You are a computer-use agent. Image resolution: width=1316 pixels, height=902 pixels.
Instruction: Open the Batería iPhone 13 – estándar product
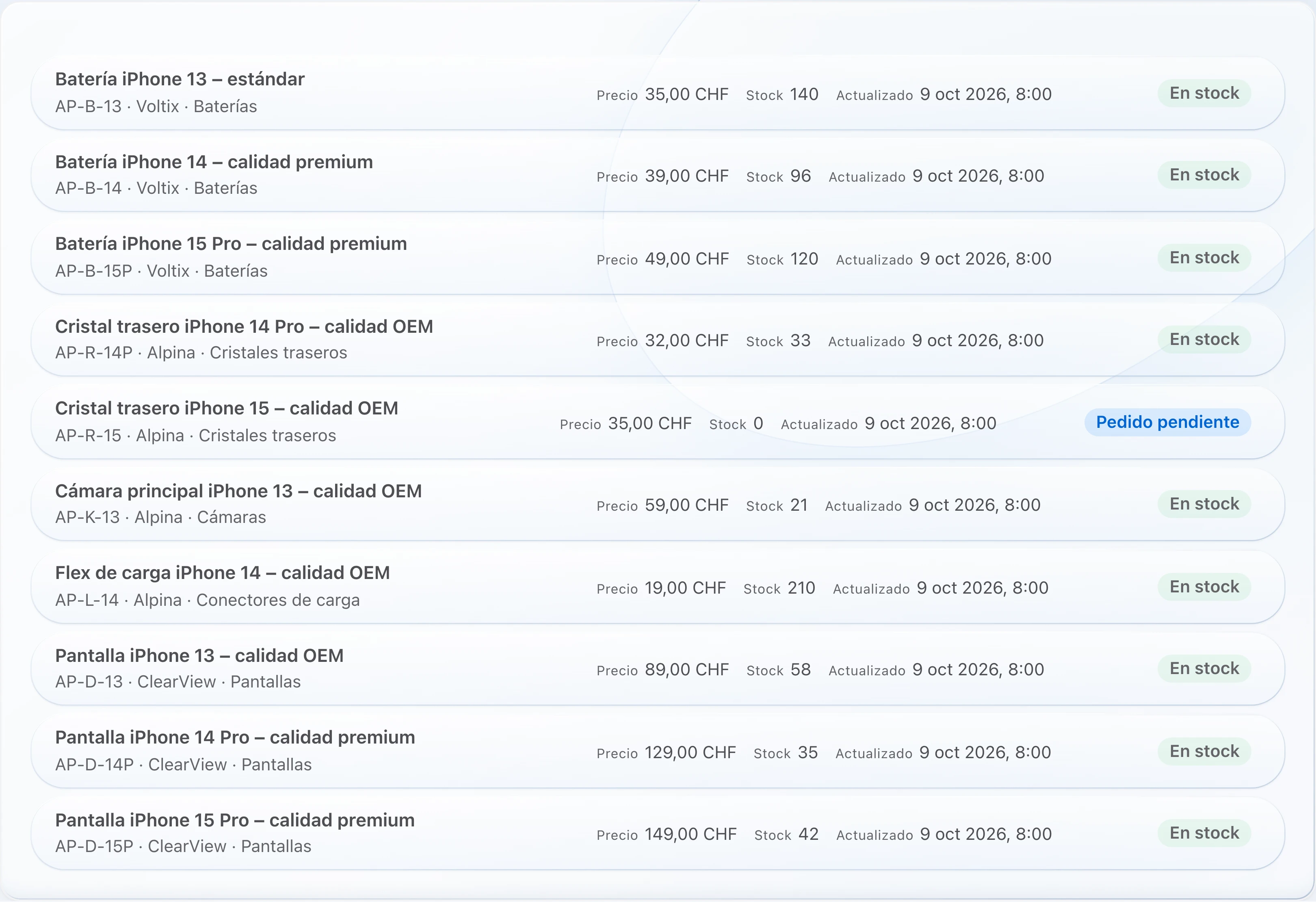[x=658, y=93]
